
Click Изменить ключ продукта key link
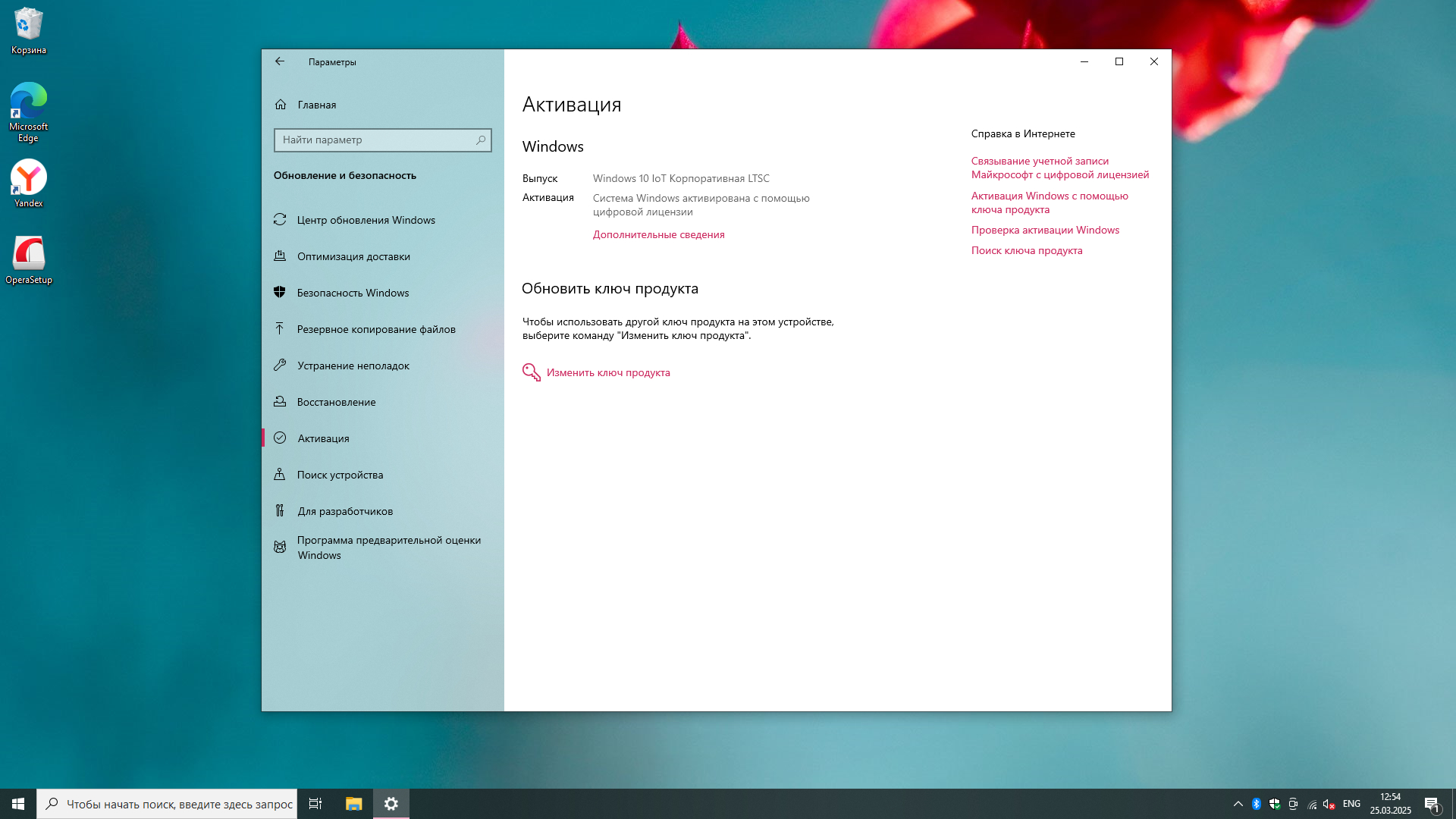tap(607, 372)
